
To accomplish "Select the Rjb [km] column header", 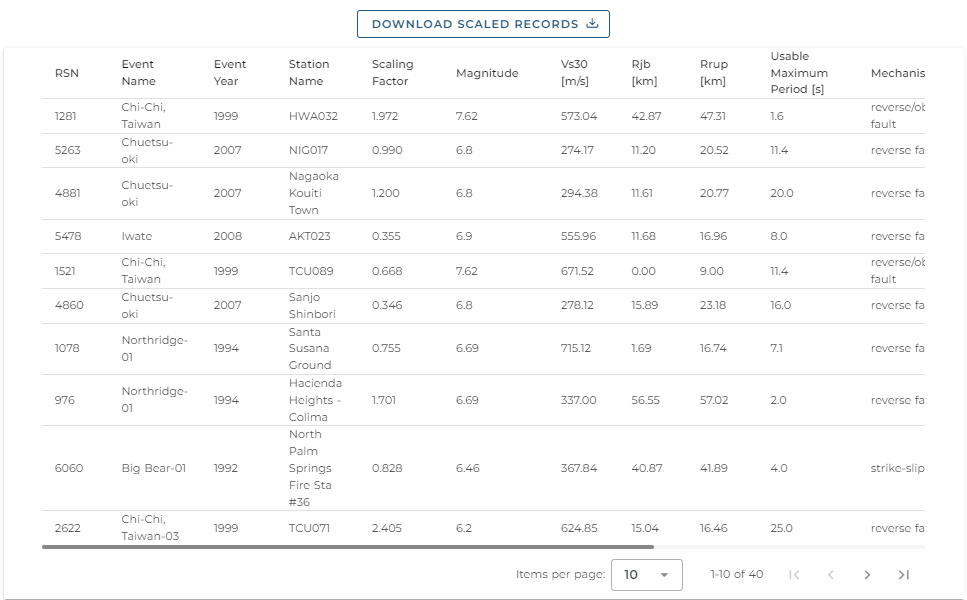I will coord(644,73).
